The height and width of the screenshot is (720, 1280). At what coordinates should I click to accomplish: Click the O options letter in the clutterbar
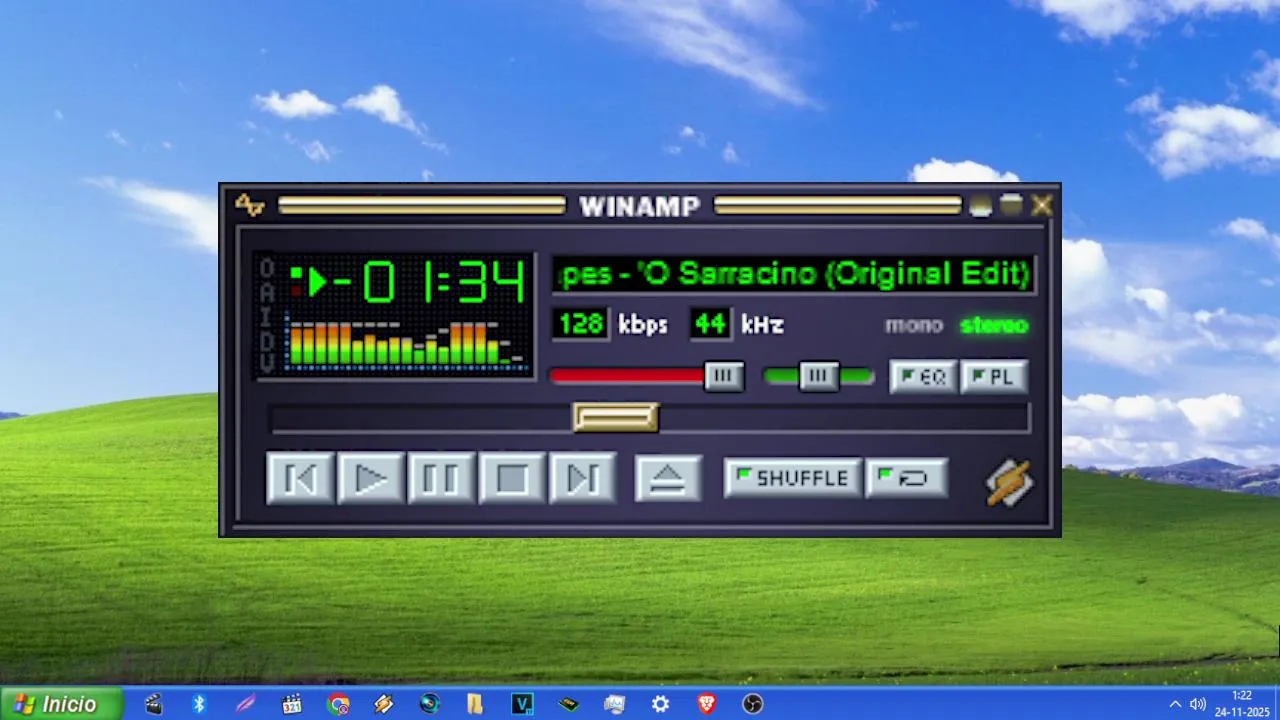pyautogui.click(x=266, y=268)
